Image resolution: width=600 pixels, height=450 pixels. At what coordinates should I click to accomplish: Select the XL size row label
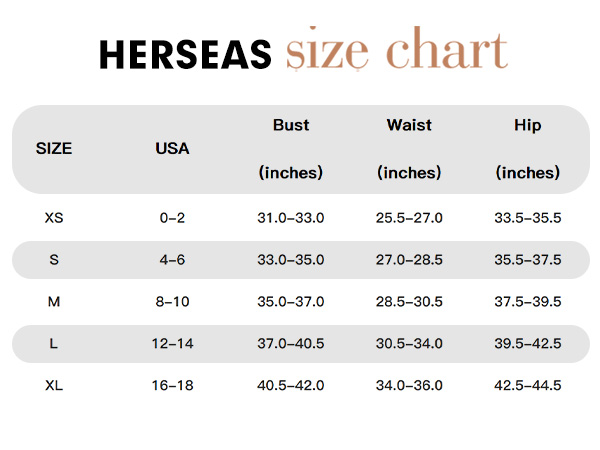pyautogui.click(x=54, y=385)
